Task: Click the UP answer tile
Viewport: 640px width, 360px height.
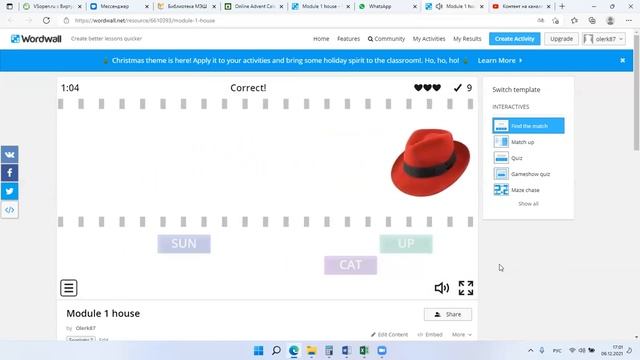Action: click(x=406, y=244)
